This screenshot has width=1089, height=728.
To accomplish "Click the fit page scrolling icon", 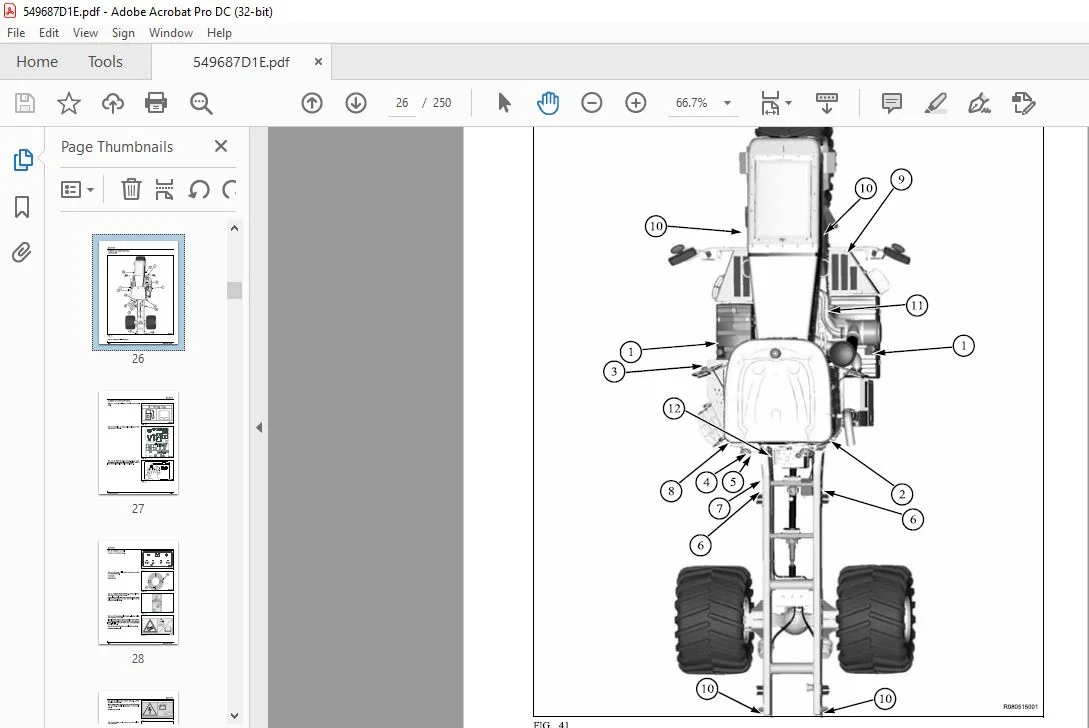I will tap(770, 103).
